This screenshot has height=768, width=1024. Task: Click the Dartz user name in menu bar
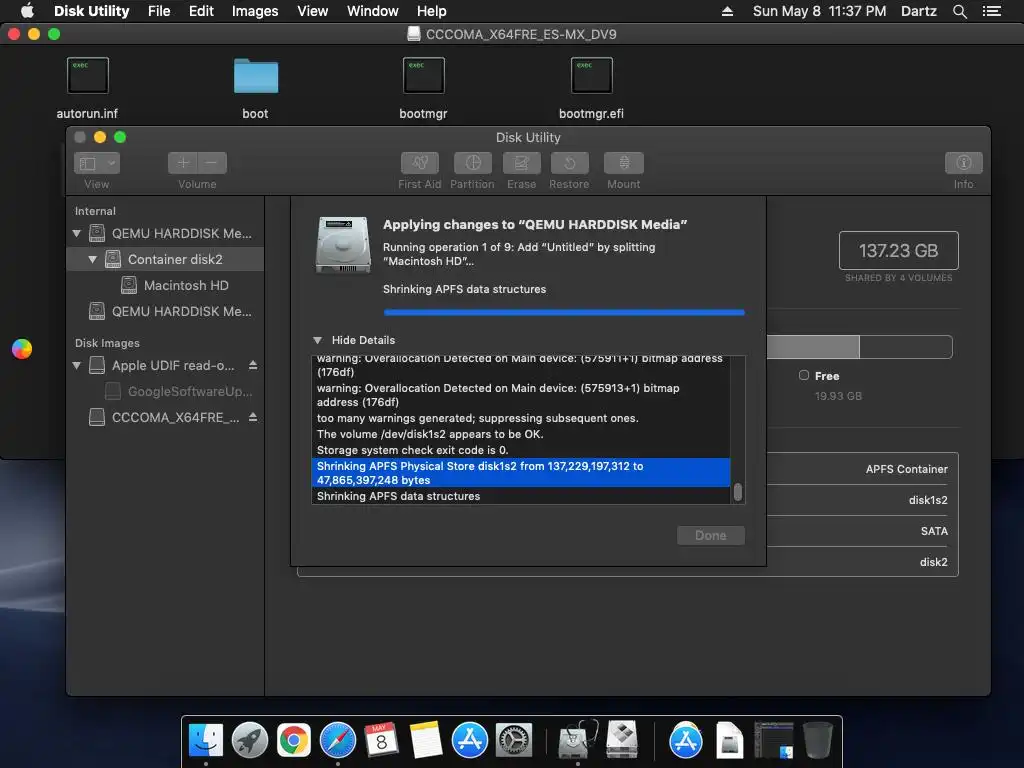[918, 11]
